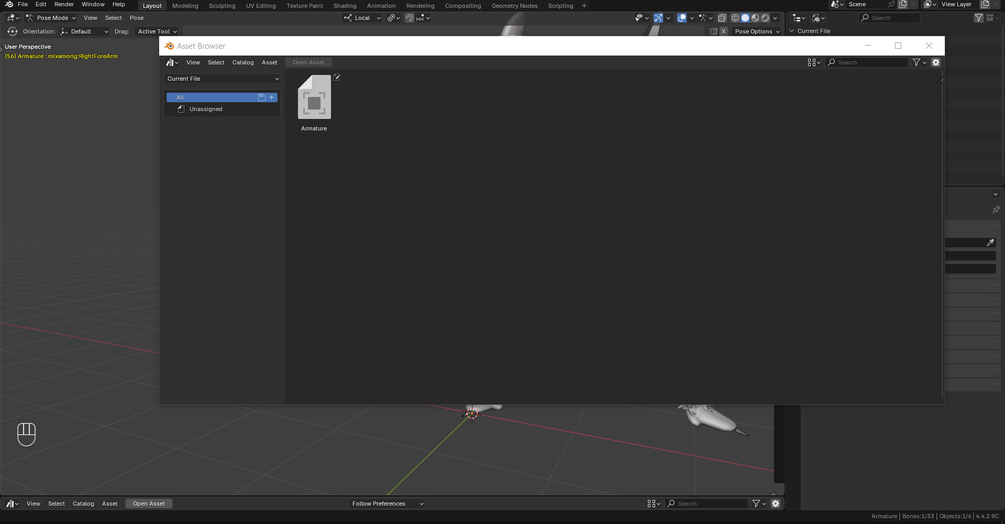Switch to the Modeling workspace tab

pyautogui.click(x=185, y=6)
